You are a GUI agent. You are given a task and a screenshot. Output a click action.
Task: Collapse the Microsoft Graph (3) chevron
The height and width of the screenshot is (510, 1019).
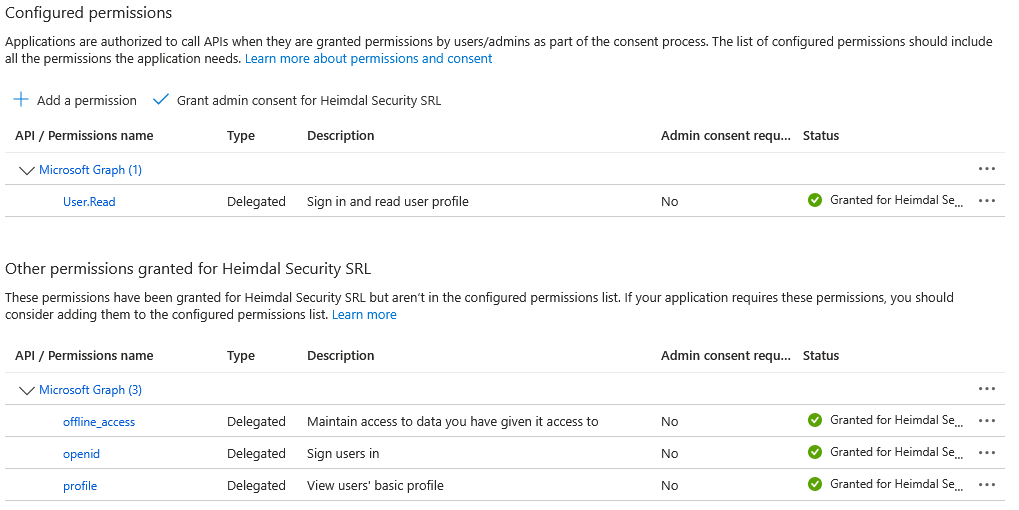(x=27, y=391)
